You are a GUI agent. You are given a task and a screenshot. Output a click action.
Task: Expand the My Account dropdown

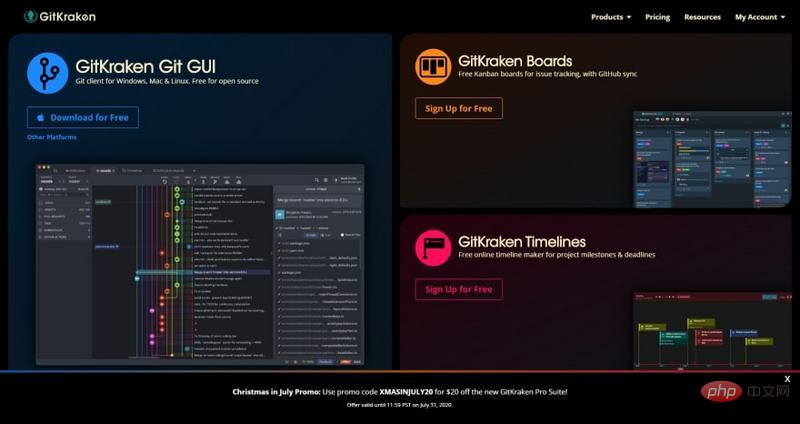(760, 17)
